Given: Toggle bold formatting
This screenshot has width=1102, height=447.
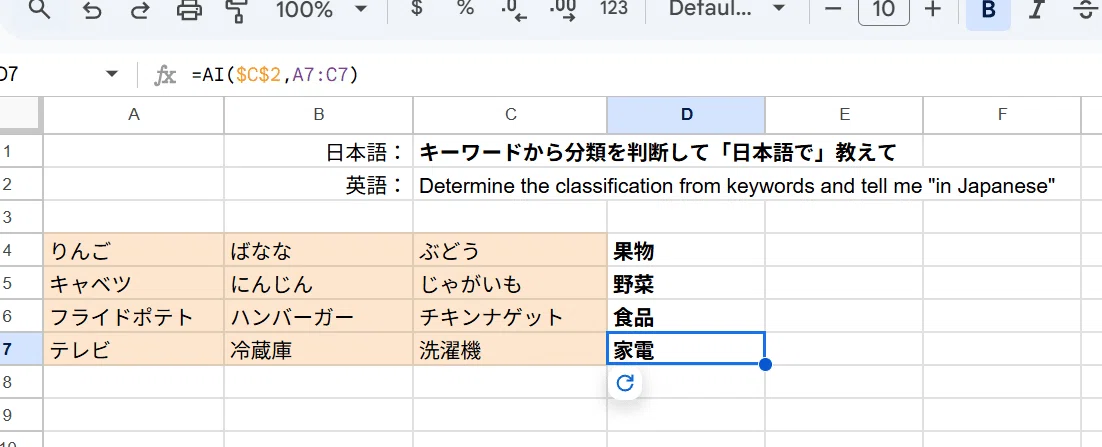Looking at the screenshot, I should pyautogui.click(x=988, y=10).
